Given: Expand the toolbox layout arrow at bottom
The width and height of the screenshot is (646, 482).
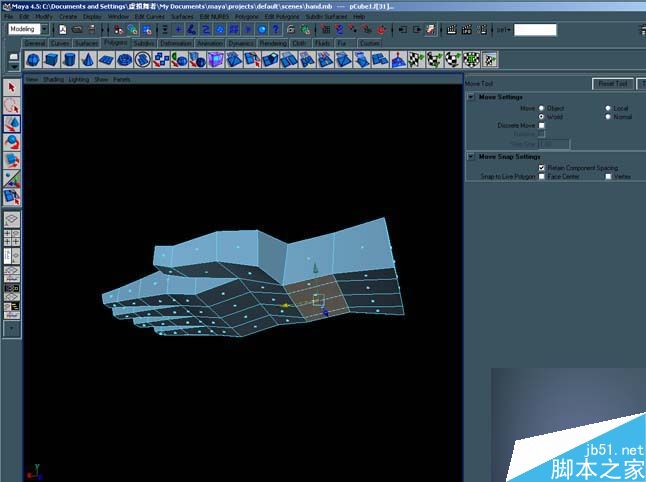Looking at the screenshot, I should pyautogui.click(x=12, y=329).
